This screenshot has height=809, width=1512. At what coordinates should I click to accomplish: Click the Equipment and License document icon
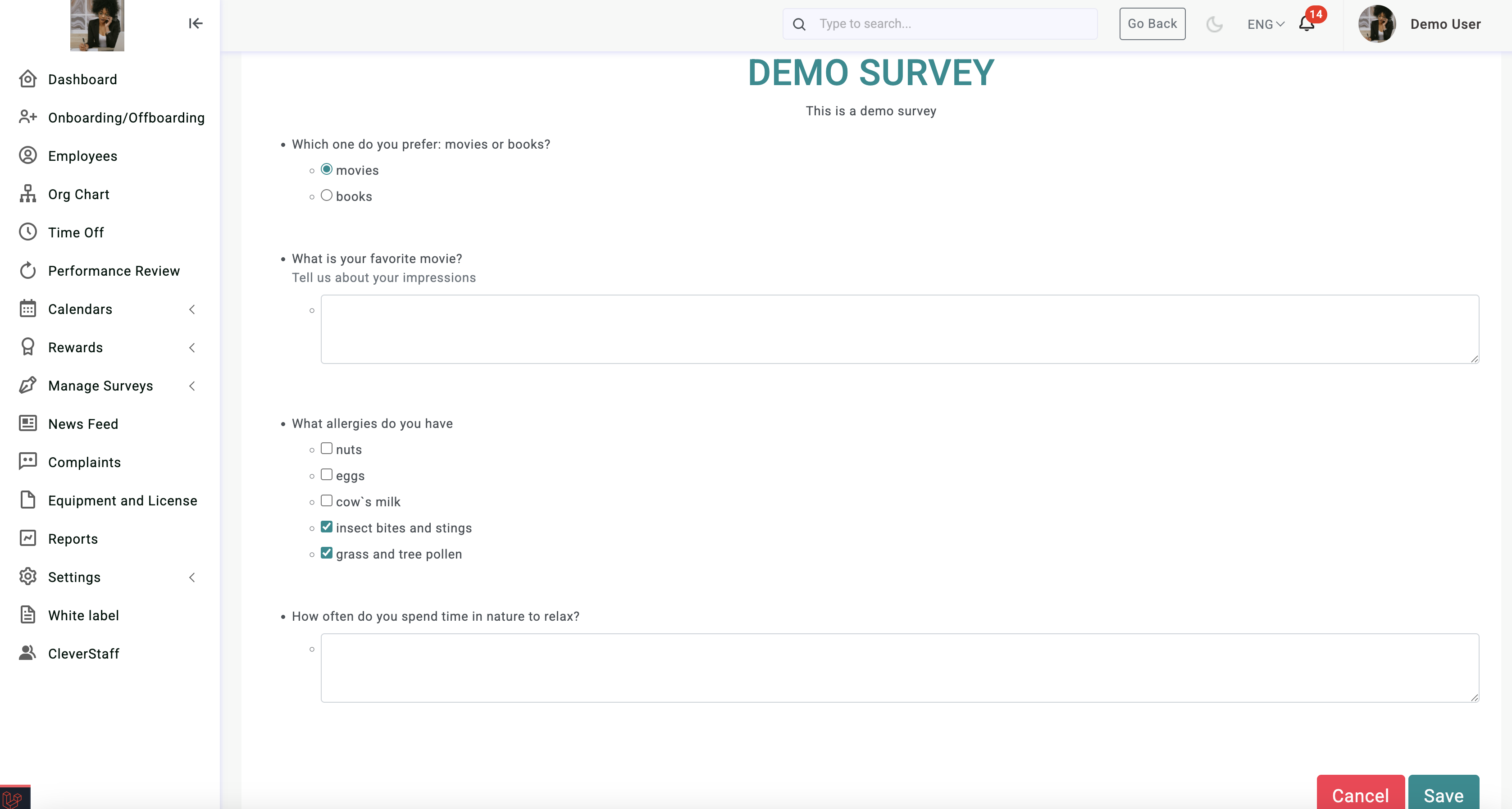point(27,500)
